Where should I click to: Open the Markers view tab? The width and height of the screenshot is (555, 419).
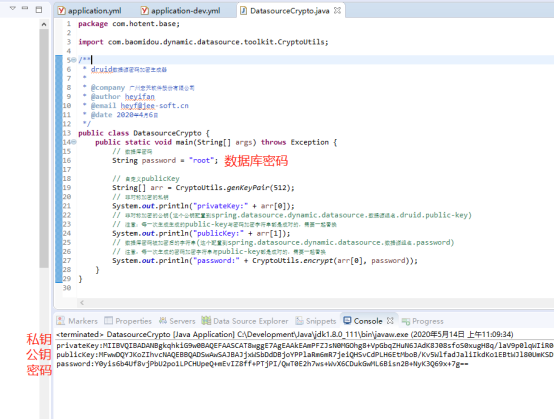[77, 321]
